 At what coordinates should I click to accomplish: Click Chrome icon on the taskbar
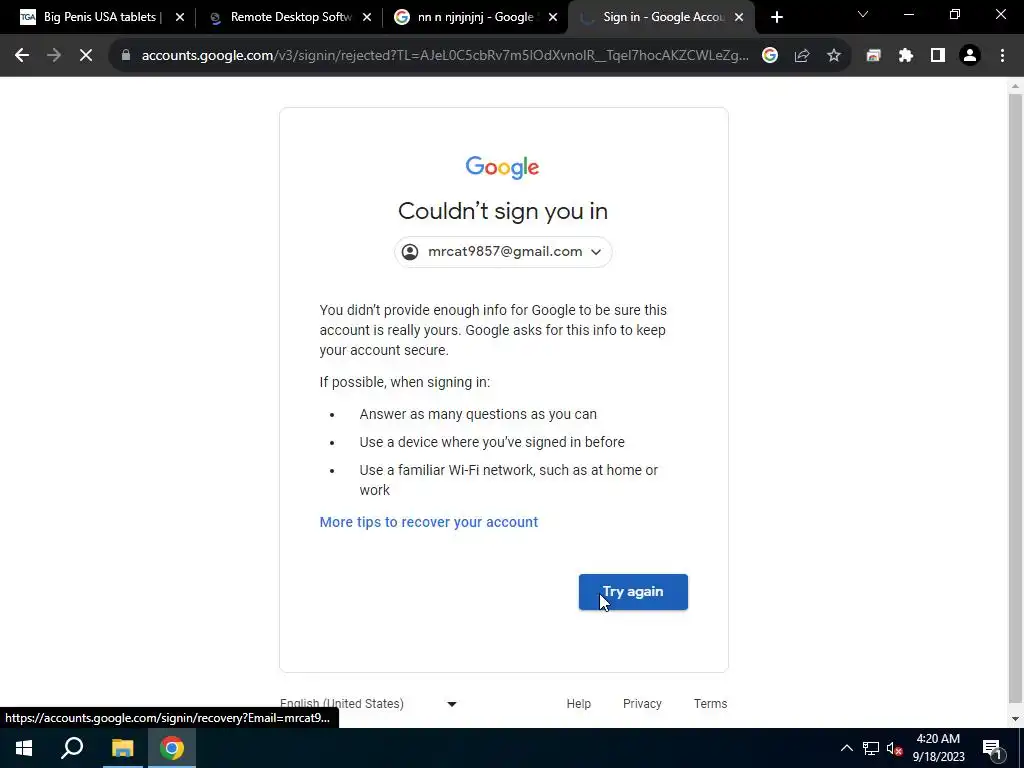coord(172,748)
